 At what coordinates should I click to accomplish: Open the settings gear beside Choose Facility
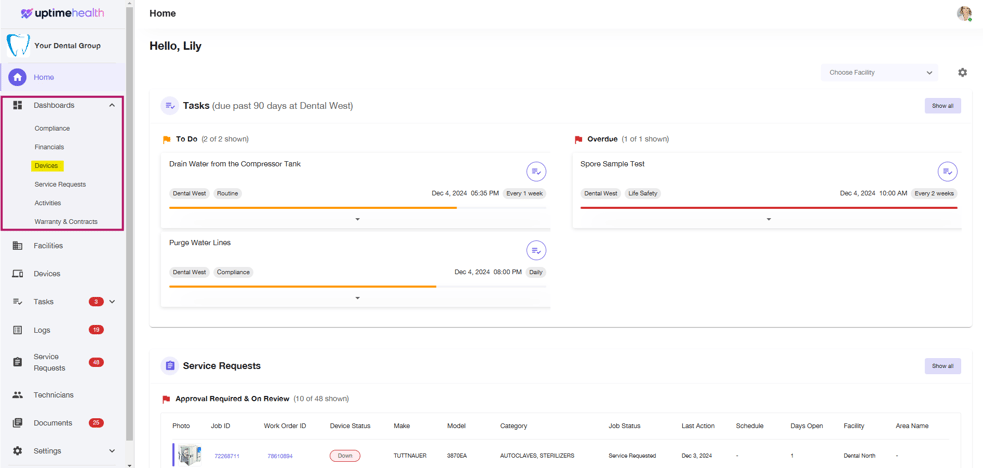tap(962, 73)
